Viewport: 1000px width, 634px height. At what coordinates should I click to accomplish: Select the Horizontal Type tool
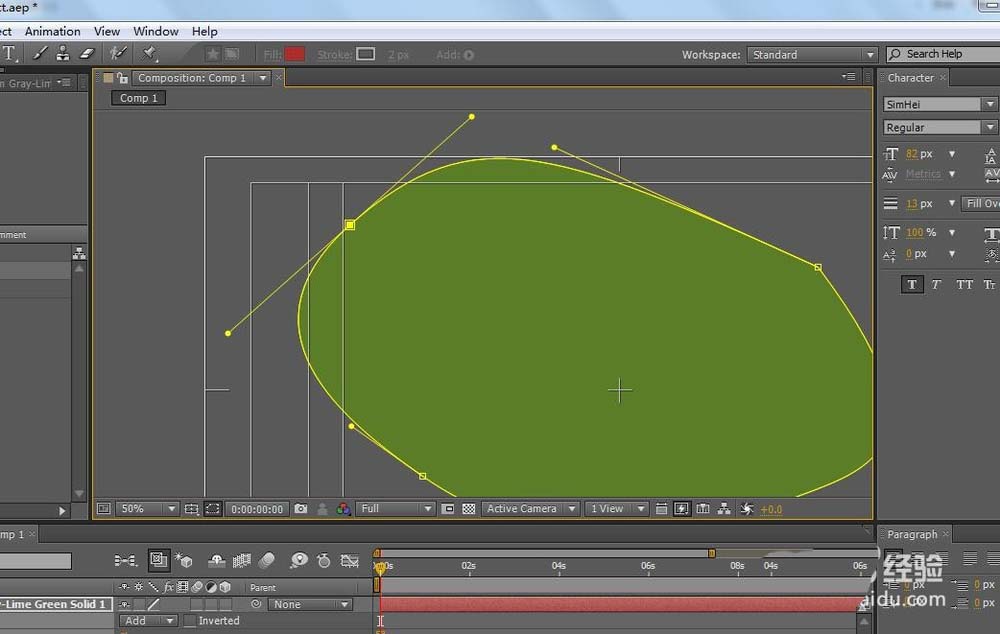pos(9,54)
